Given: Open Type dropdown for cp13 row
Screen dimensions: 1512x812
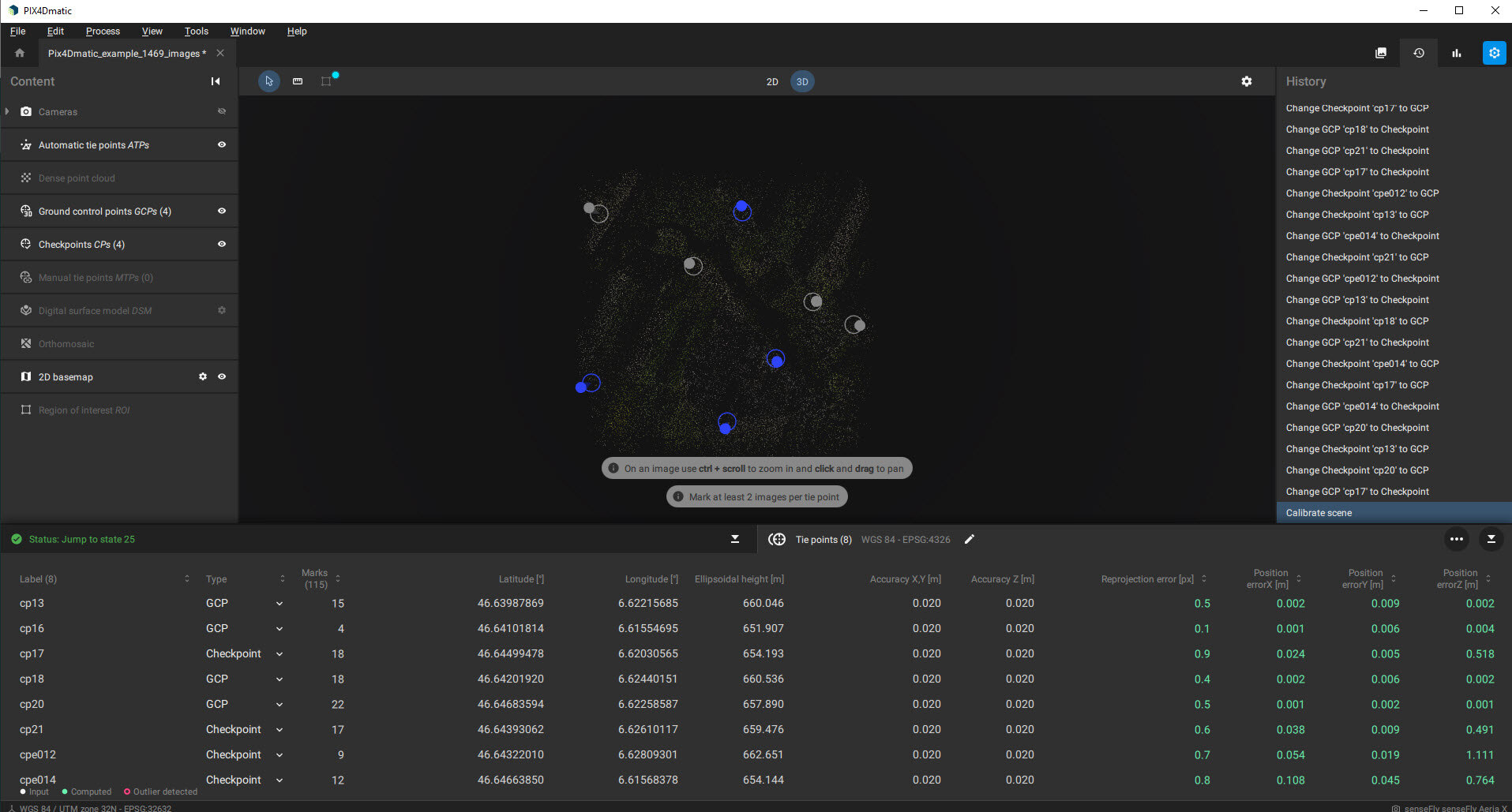Looking at the screenshot, I should click(x=280, y=604).
